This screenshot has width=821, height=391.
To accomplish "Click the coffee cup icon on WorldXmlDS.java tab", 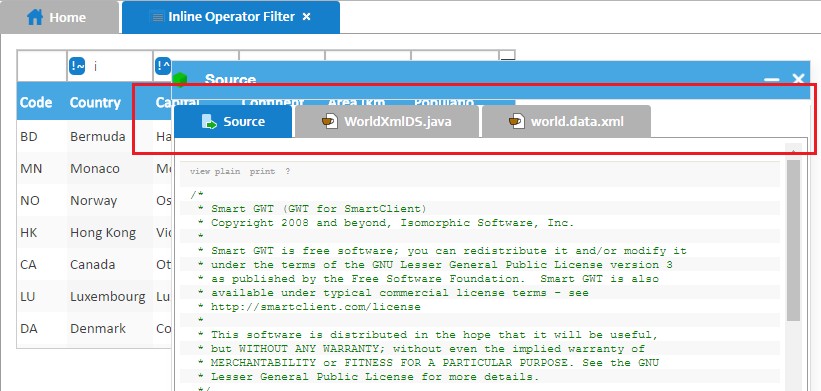I will (329, 121).
